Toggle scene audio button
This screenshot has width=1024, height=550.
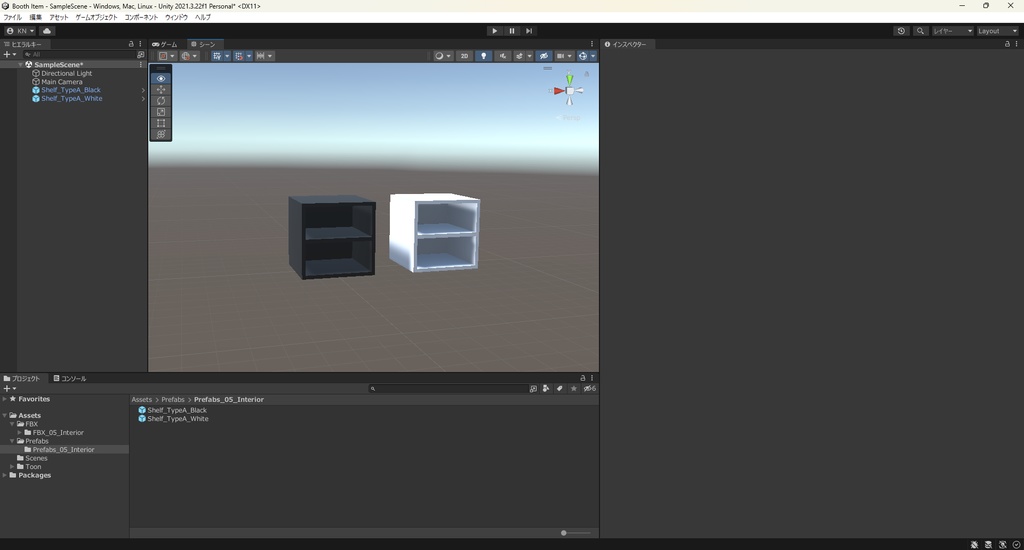click(x=502, y=56)
